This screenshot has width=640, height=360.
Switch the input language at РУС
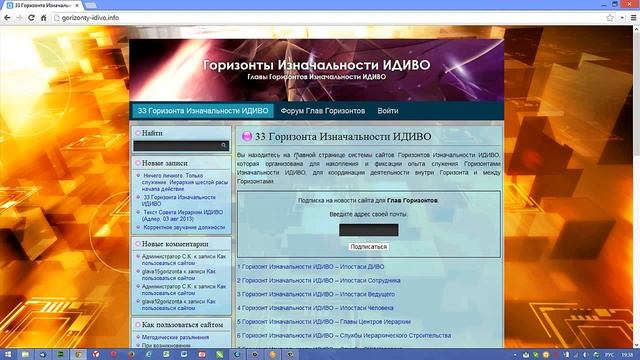[609, 355]
